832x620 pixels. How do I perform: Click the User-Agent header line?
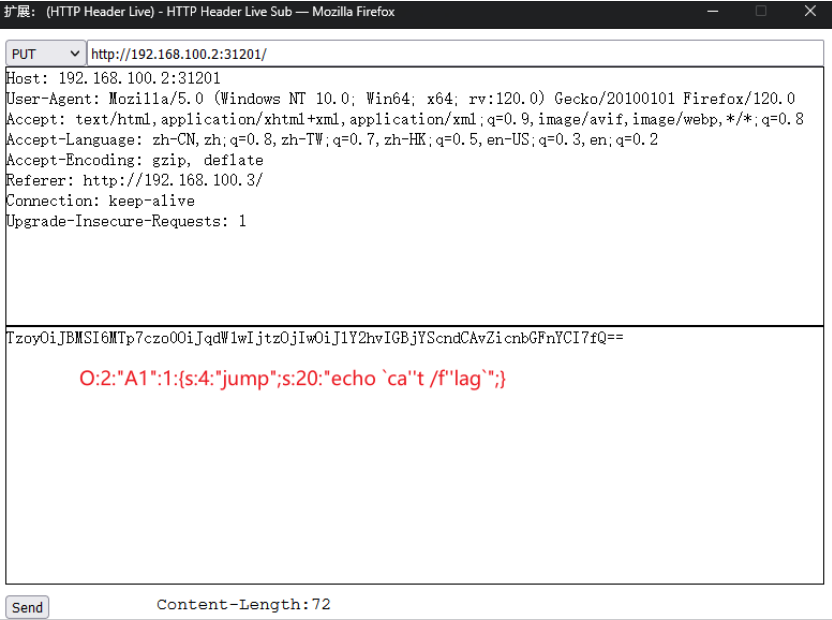400,99
